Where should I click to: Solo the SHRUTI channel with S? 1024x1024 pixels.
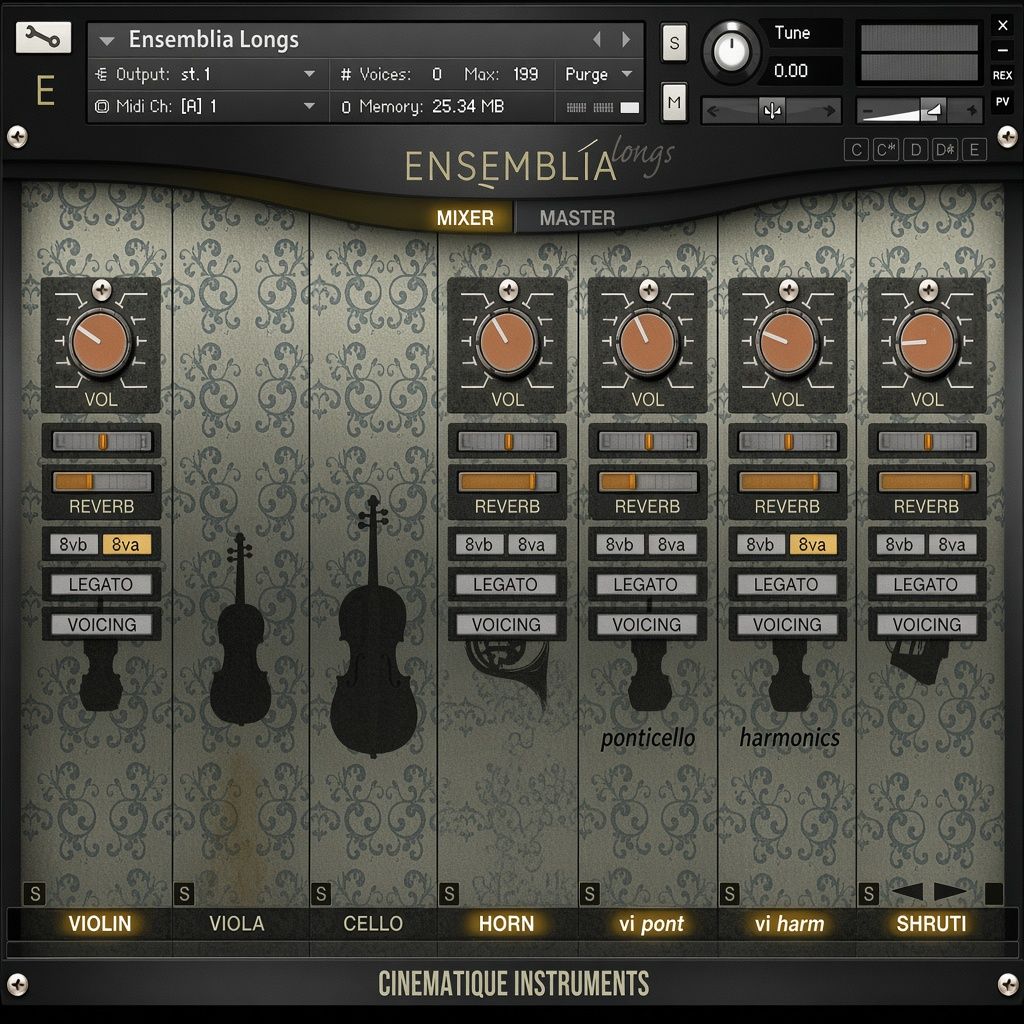click(x=869, y=893)
